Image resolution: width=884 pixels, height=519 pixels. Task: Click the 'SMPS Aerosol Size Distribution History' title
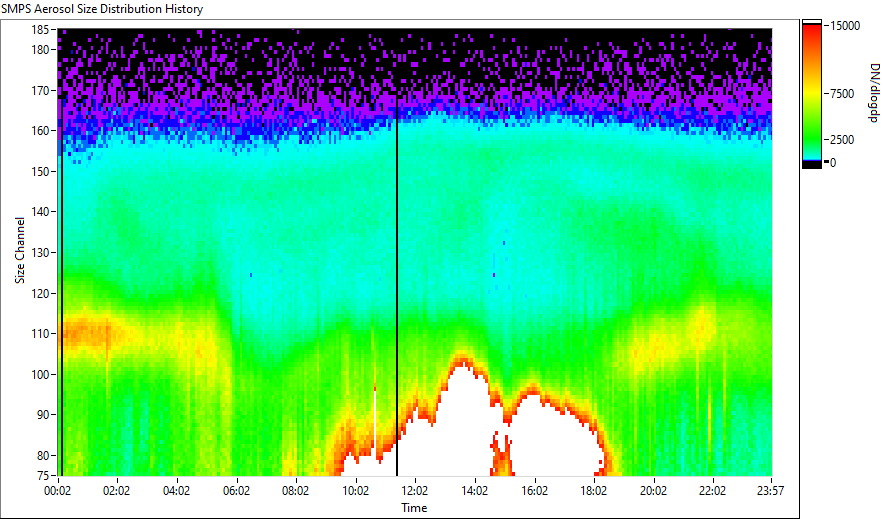click(x=102, y=9)
